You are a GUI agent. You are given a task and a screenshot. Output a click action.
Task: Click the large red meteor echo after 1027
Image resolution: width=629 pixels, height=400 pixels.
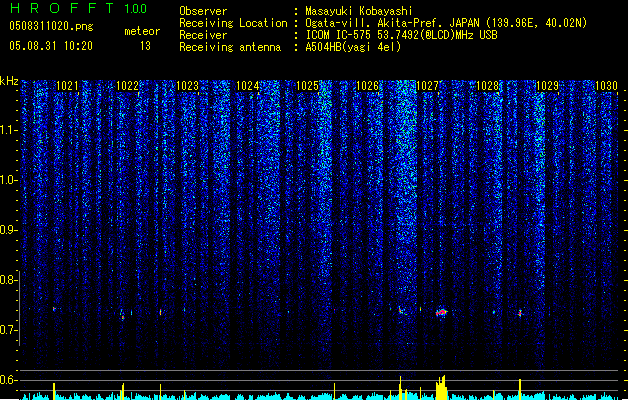(441, 313)
